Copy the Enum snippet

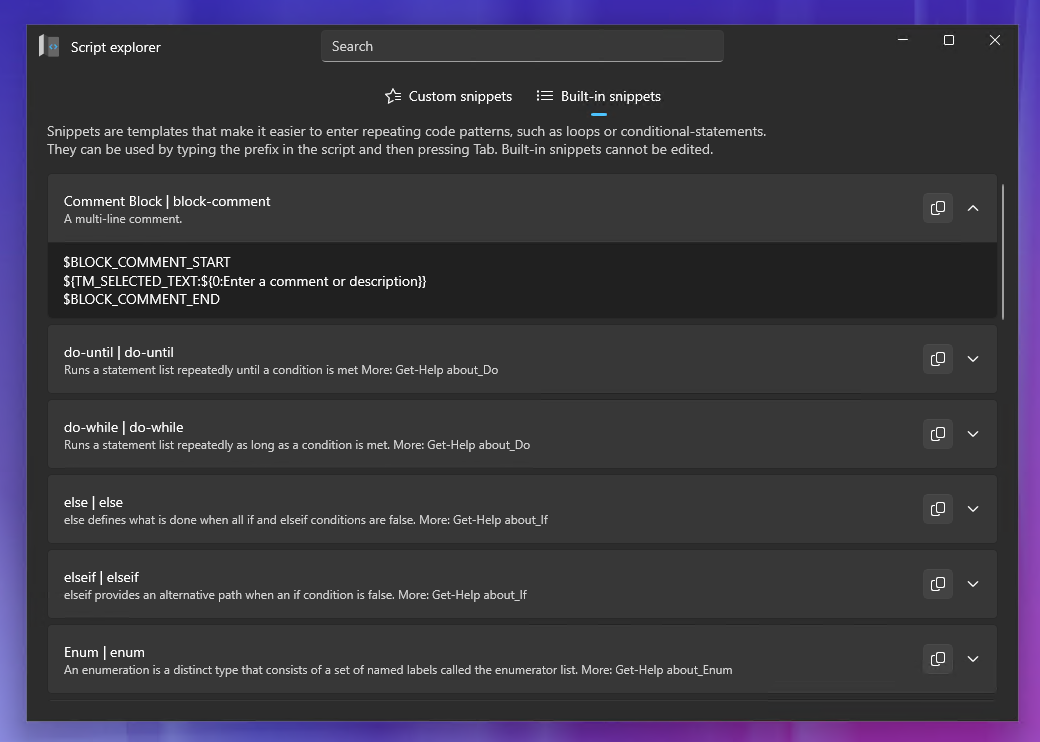coord(937,658)
